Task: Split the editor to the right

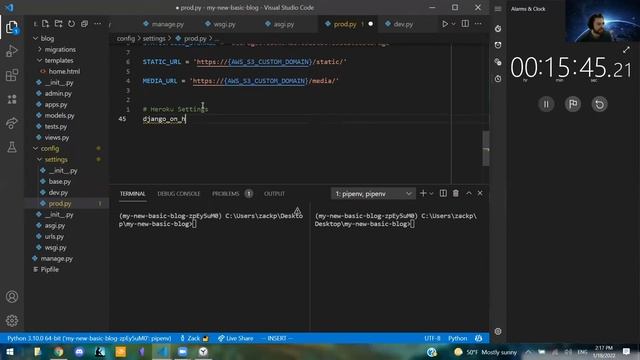Action: tap(465, 24)
